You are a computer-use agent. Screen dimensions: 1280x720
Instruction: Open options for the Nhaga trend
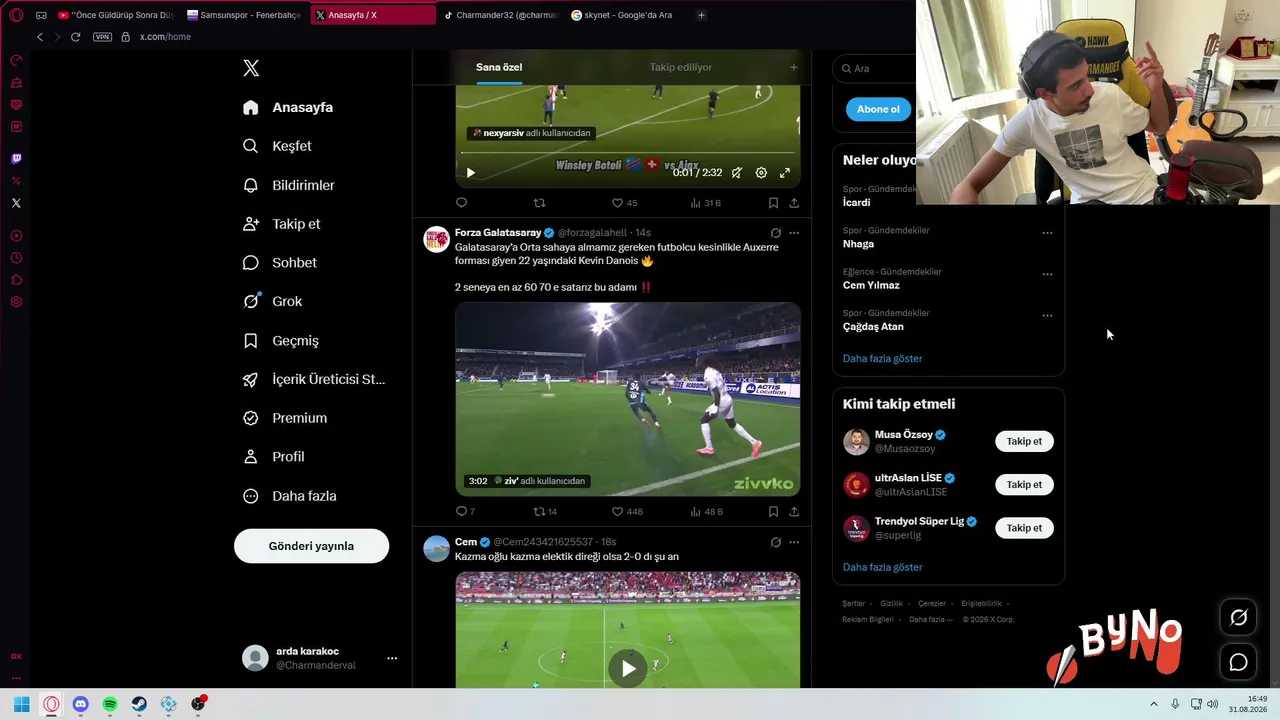[x=1047, y=233]
